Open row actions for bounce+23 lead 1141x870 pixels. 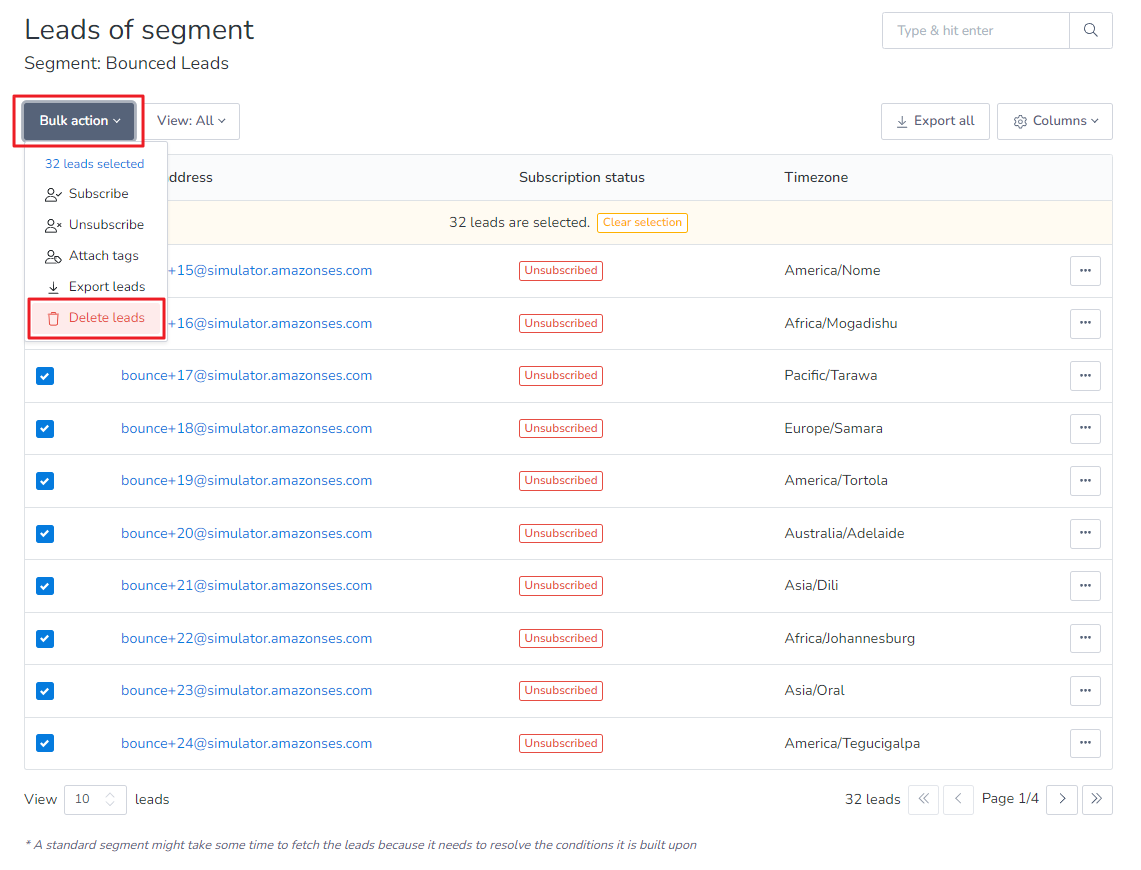1085,690
